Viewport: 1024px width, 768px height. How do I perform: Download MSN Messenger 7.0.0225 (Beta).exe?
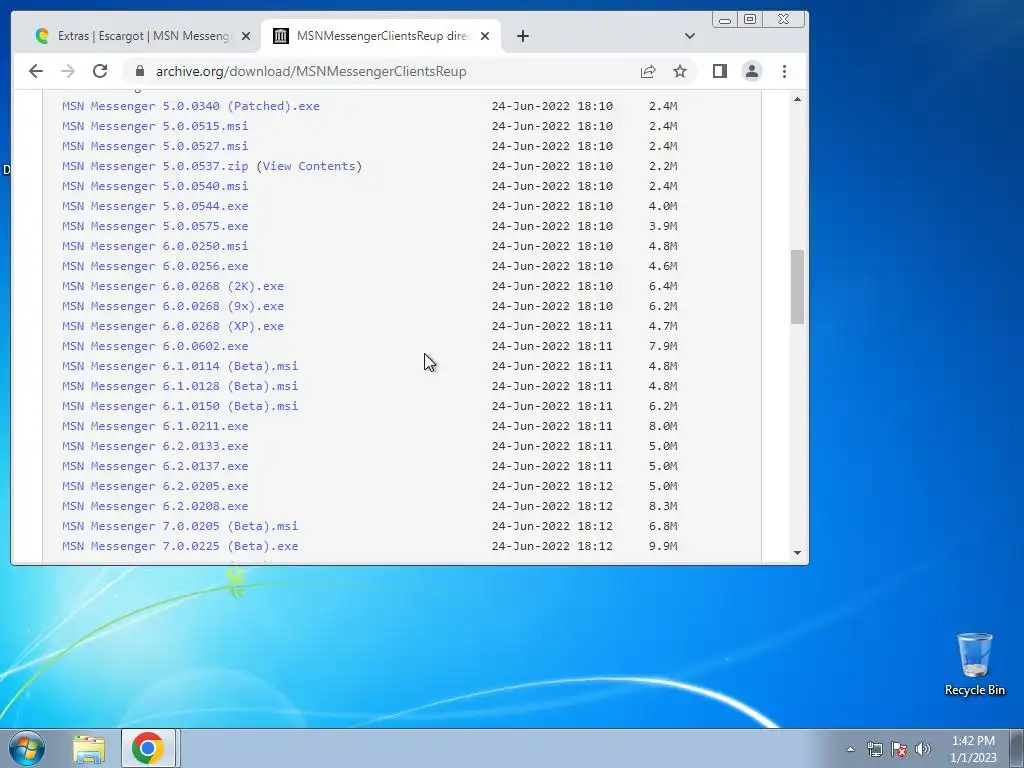coord(180,546)
